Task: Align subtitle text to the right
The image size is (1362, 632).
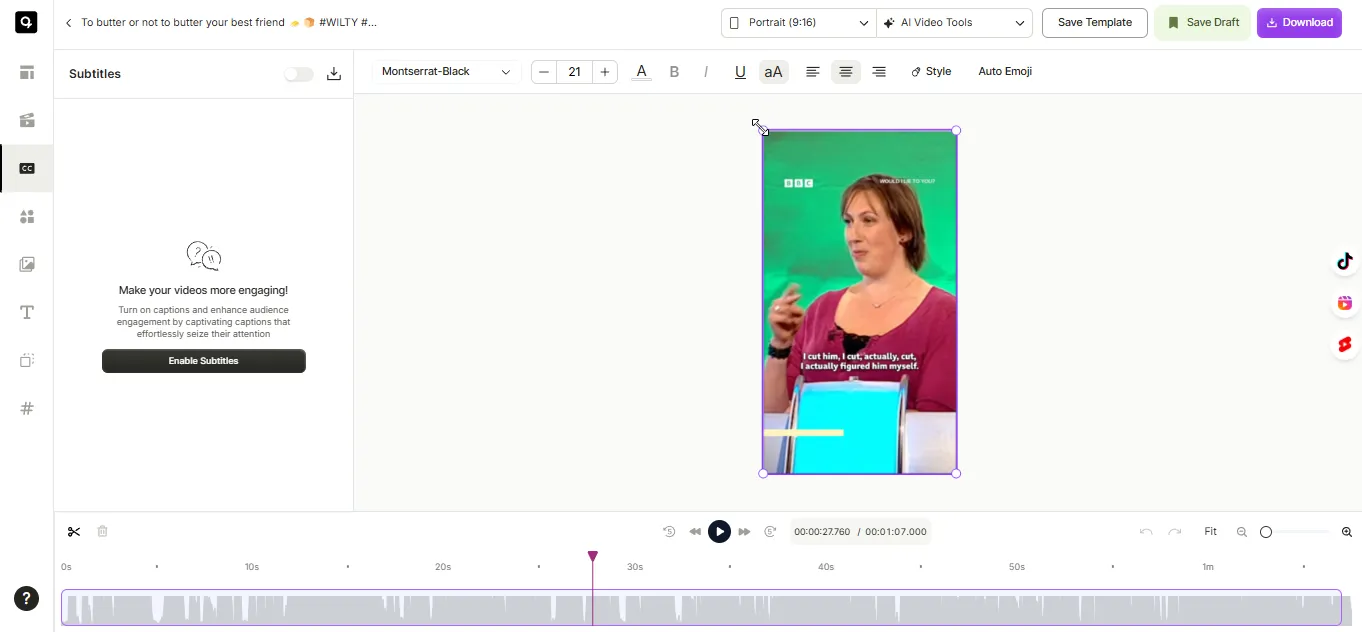Action: pos(879,72)
